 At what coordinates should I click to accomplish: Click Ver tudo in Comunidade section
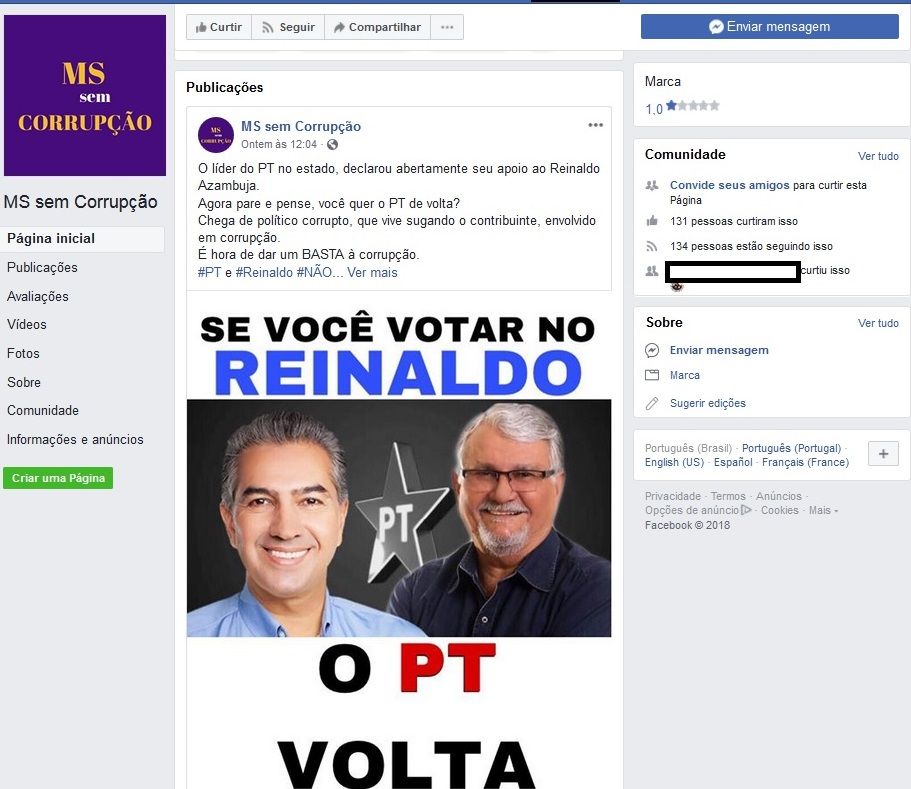pos(878,156)
